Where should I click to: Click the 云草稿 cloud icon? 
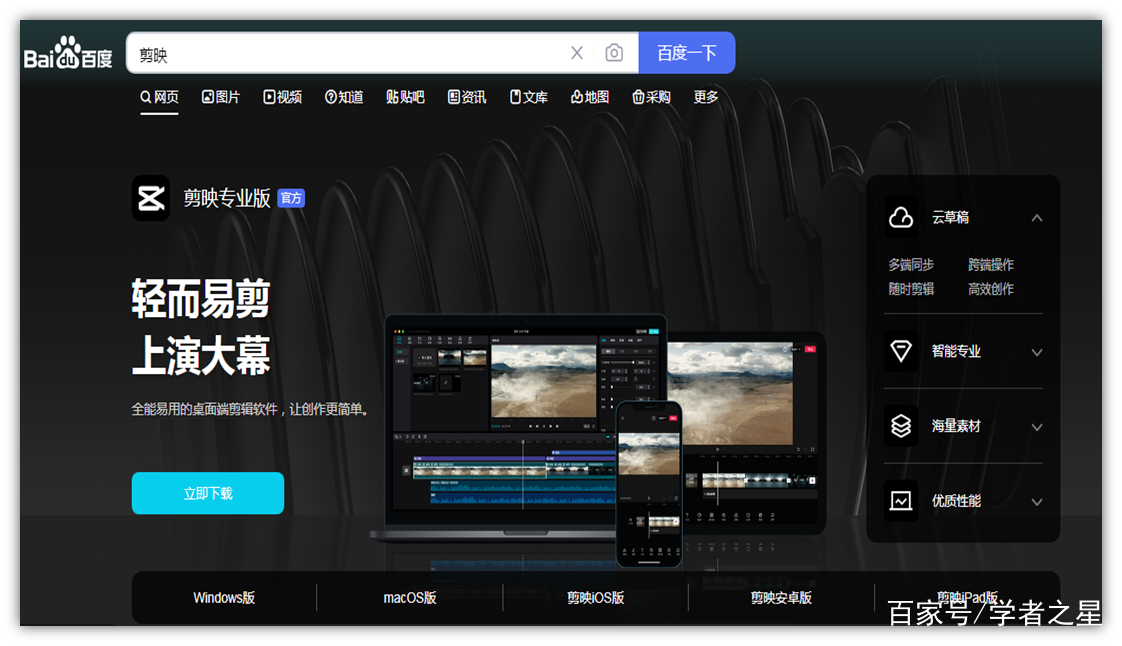(x=901, y=217)
